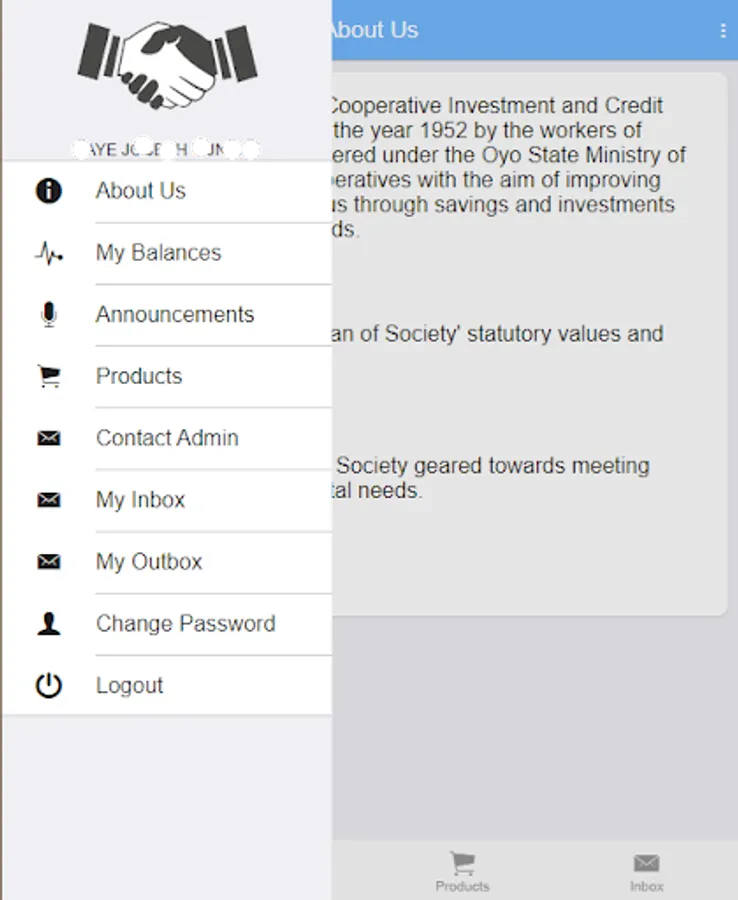
Task: Choose Logout from the drawer
Action: (129, 686)
